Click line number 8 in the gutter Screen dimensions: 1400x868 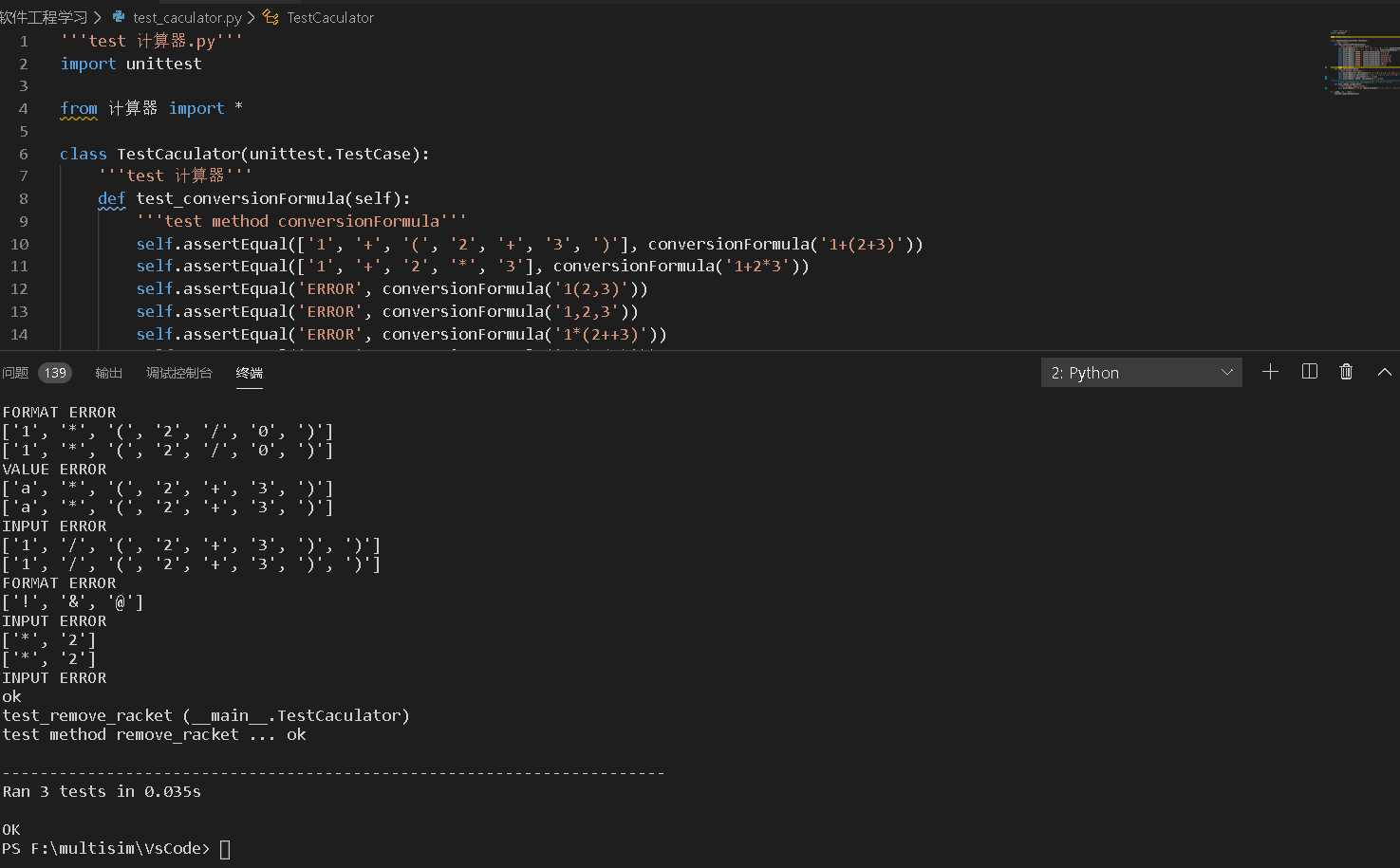coord(24,198)
